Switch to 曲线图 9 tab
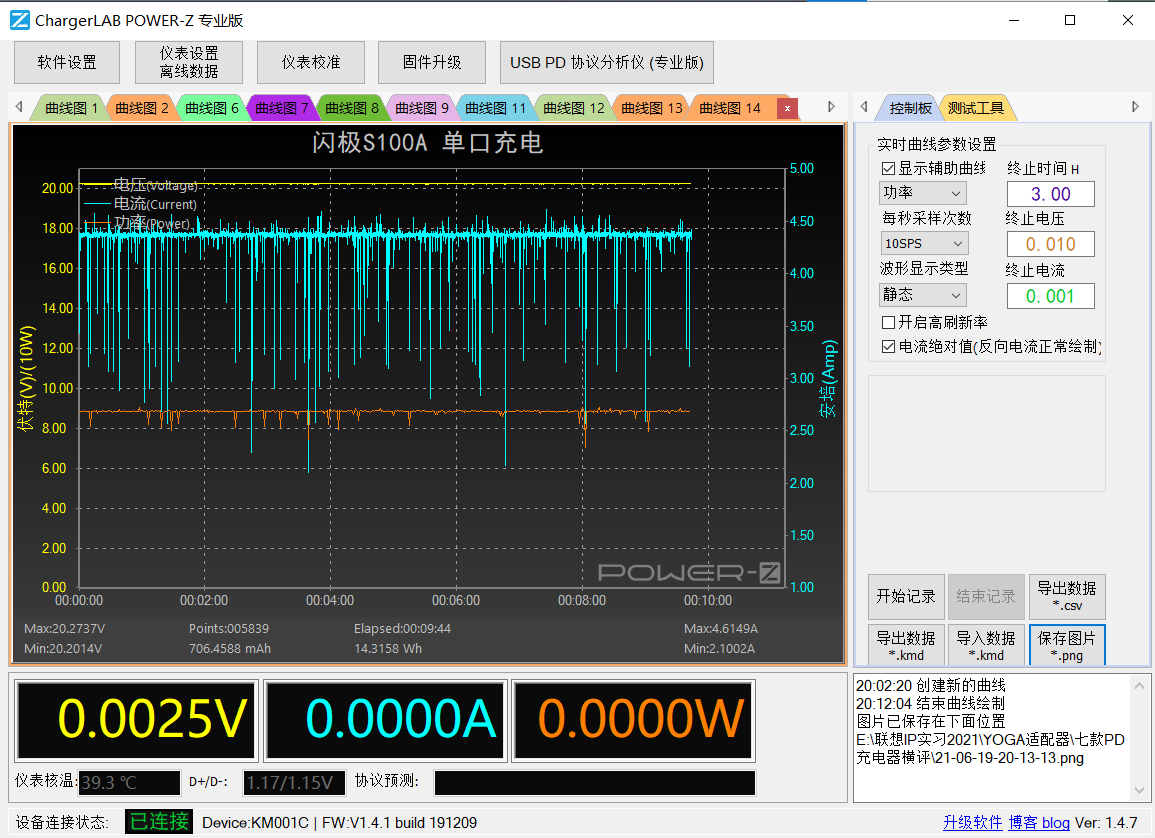The height and width of the screenshot is (838, 1155). pyautogui.click(x=421, y=108)
